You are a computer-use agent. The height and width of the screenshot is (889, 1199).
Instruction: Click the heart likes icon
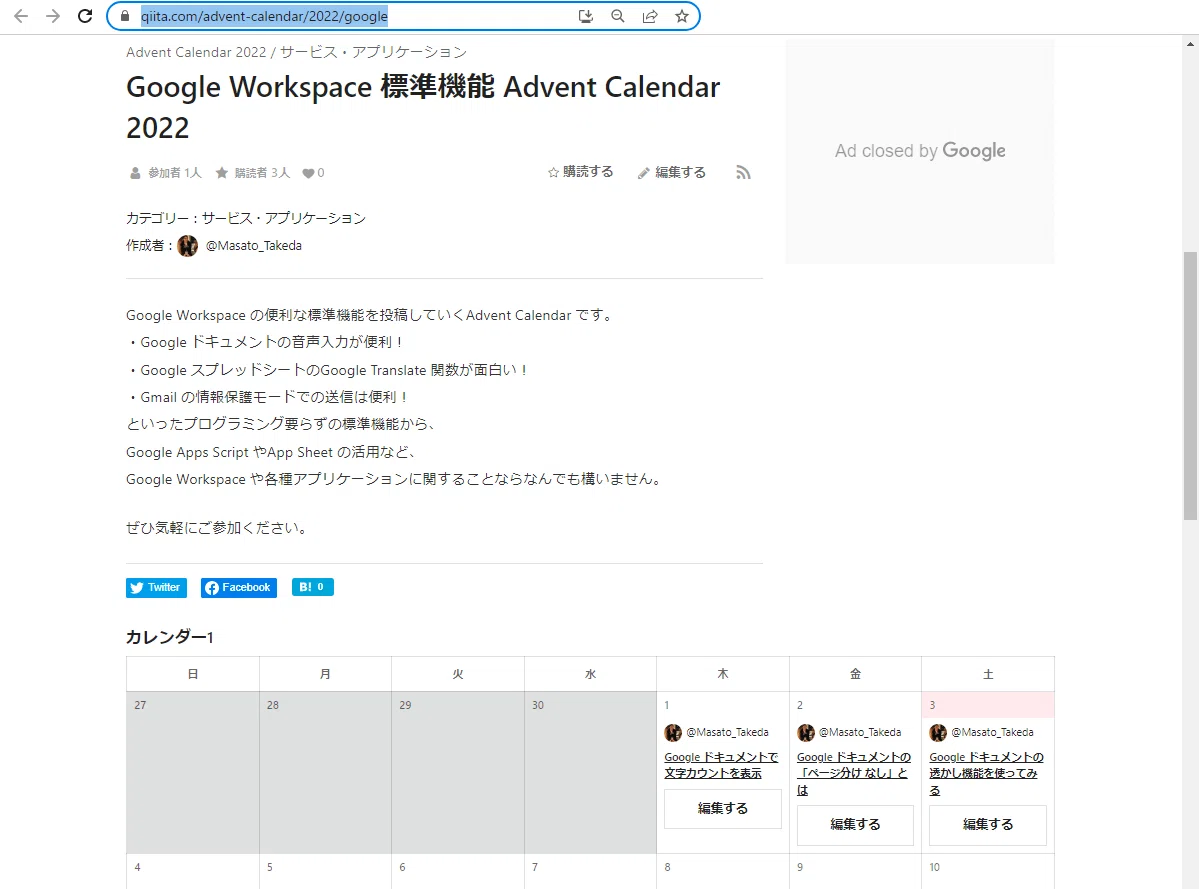pyautogui.click(x=308, y=174)
